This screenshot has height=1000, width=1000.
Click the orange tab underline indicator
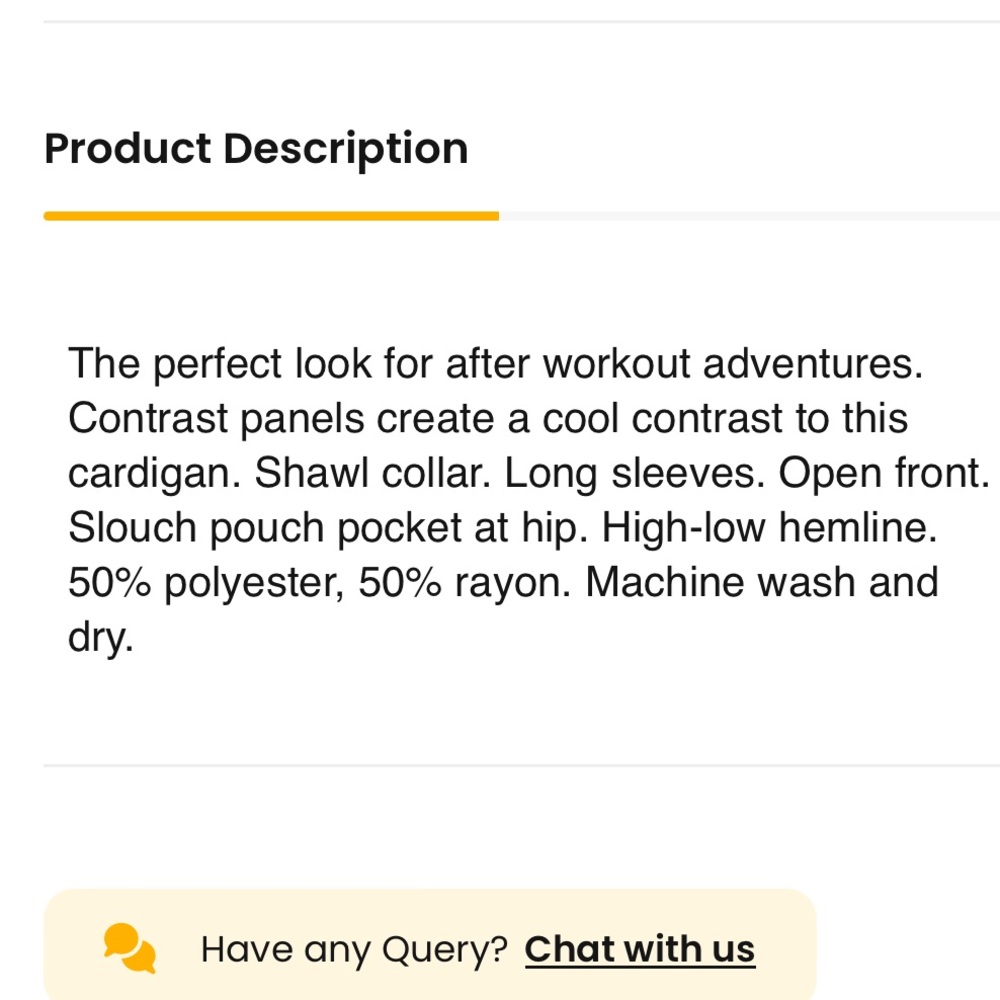click(x=271, y=216)
